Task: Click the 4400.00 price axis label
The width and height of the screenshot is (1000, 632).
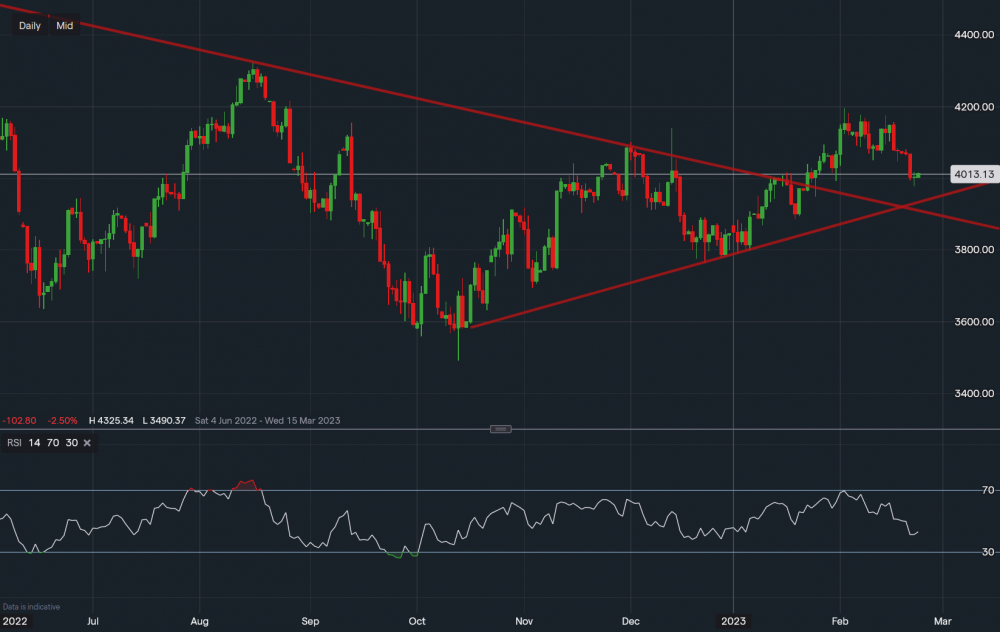Action: [972, 35]
